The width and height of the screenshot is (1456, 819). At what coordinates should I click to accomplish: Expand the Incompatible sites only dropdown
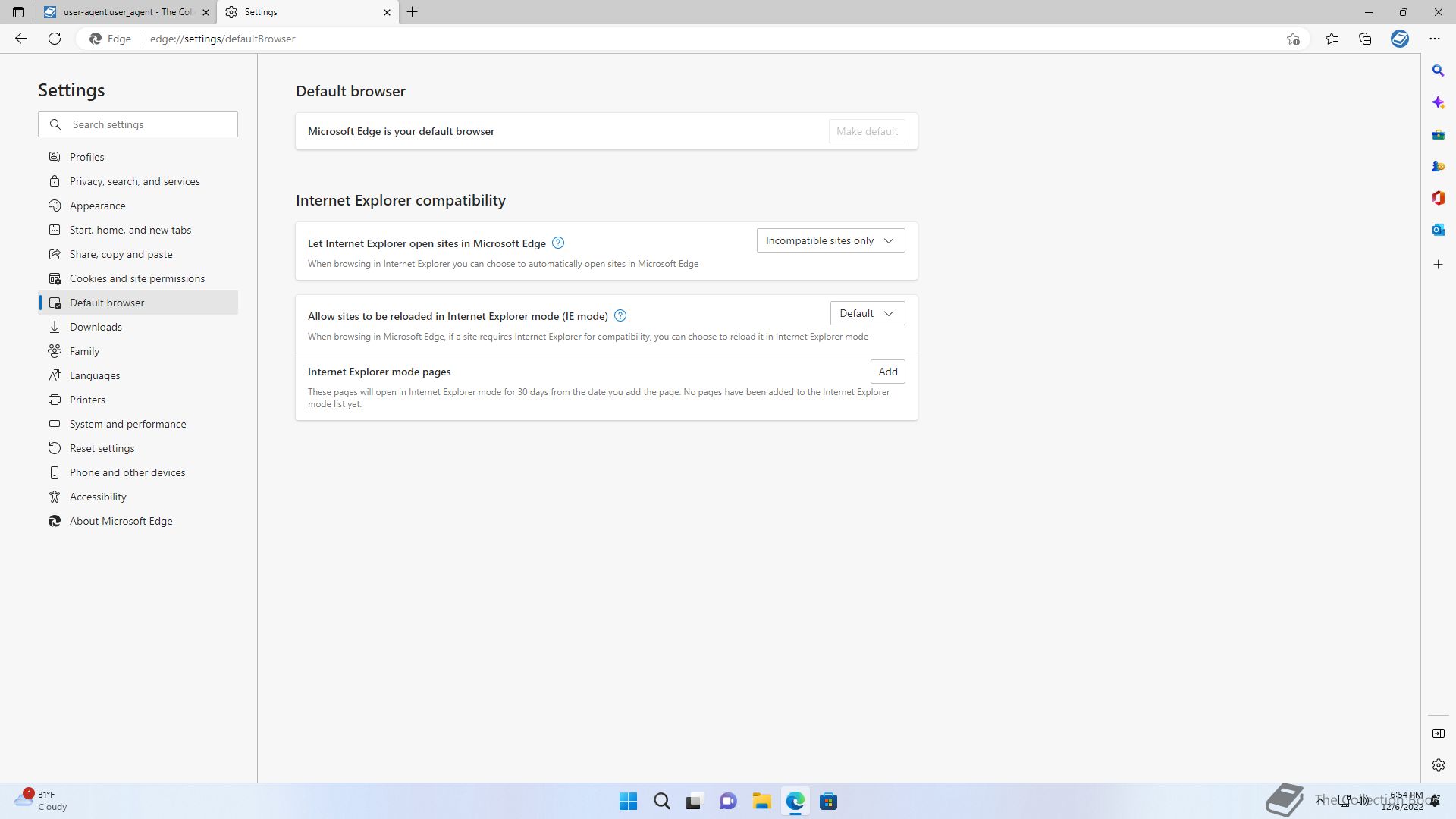pyautogui.click(x=830, y=241)
